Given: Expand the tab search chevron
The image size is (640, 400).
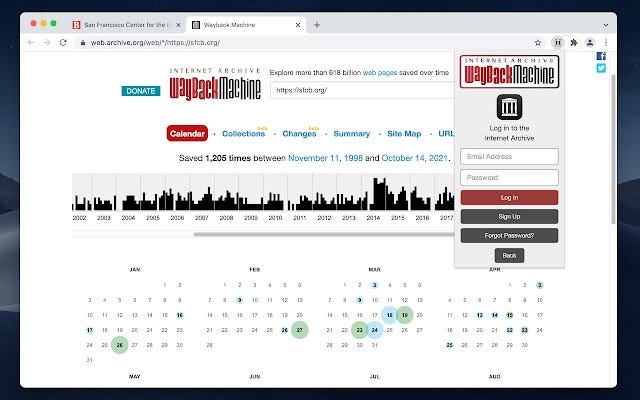Looking at the screenshot, I should pos(605,24).
